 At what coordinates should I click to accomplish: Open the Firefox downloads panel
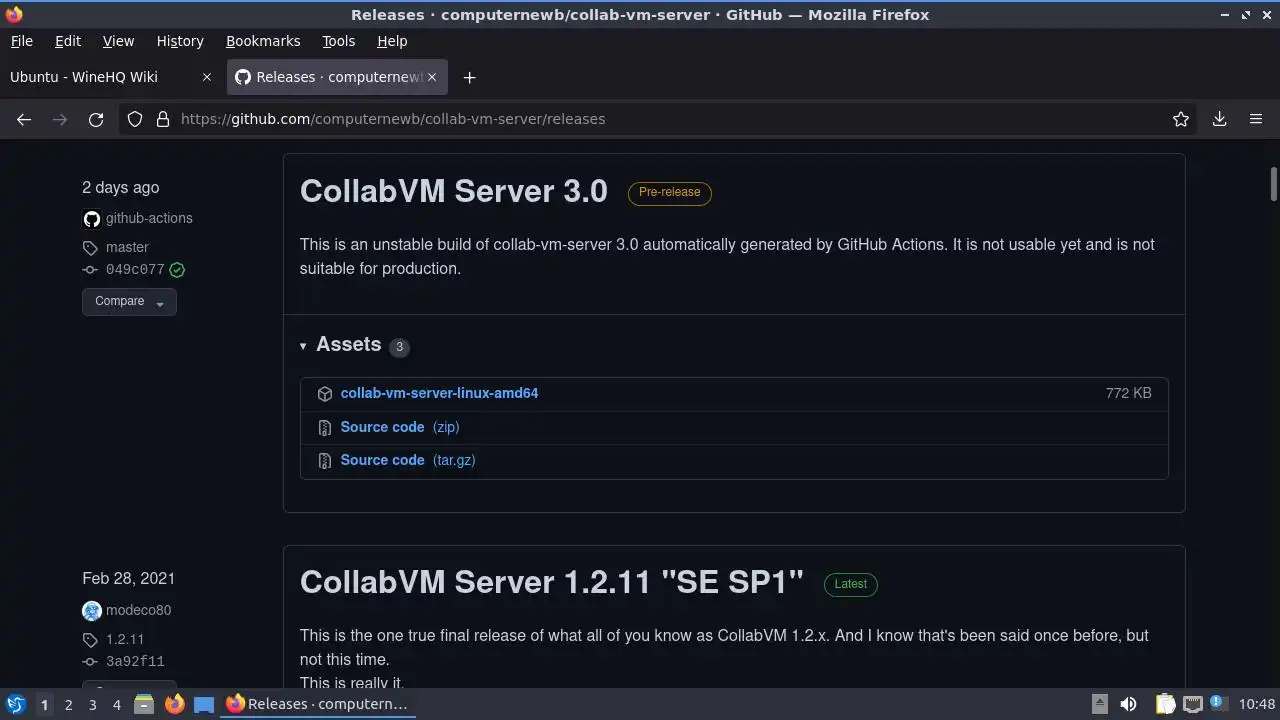pyautogui.click(x=1220, y=119)
